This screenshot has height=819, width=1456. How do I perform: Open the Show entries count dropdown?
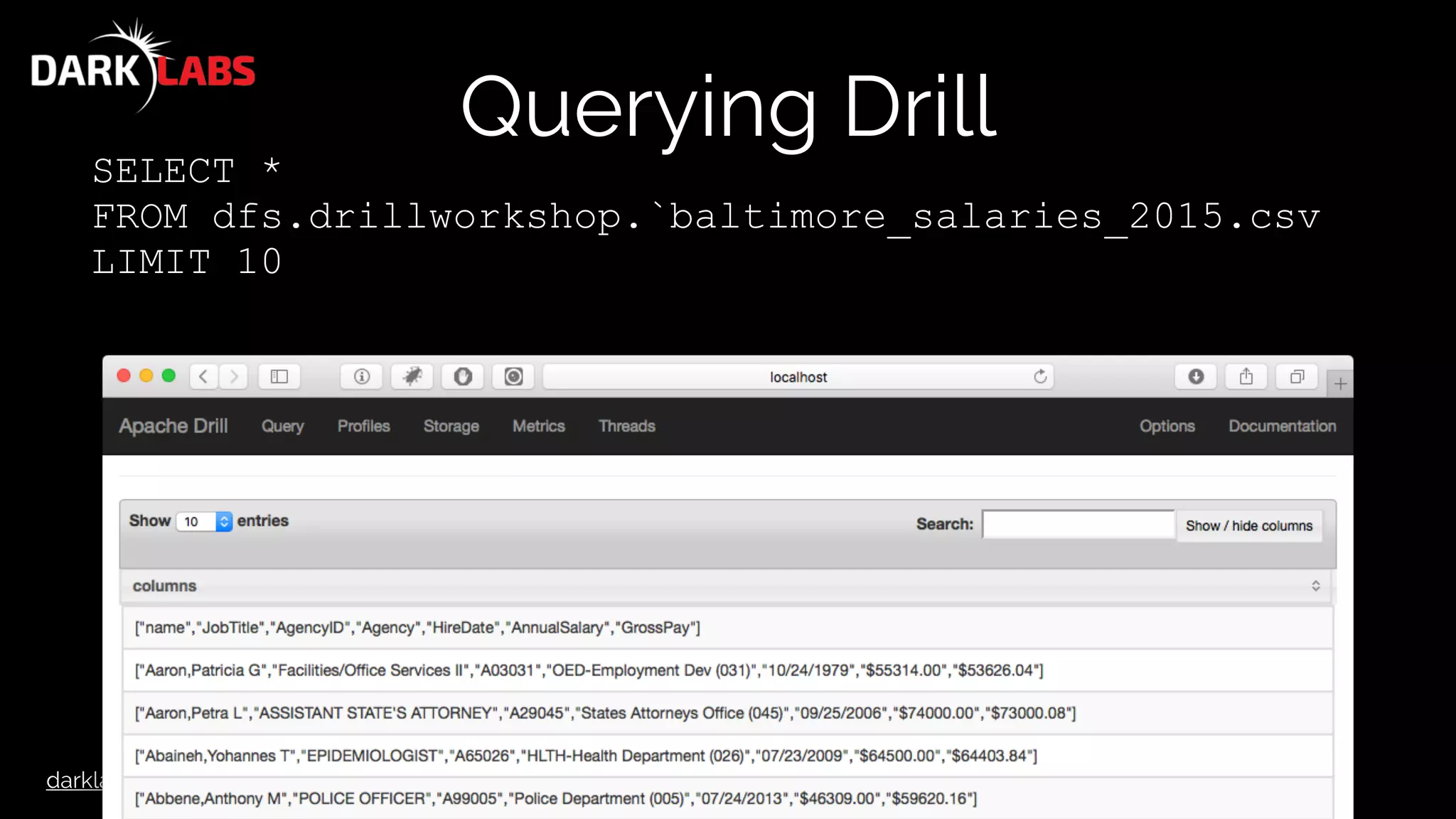pyautogui.click(x=204, y=522)
